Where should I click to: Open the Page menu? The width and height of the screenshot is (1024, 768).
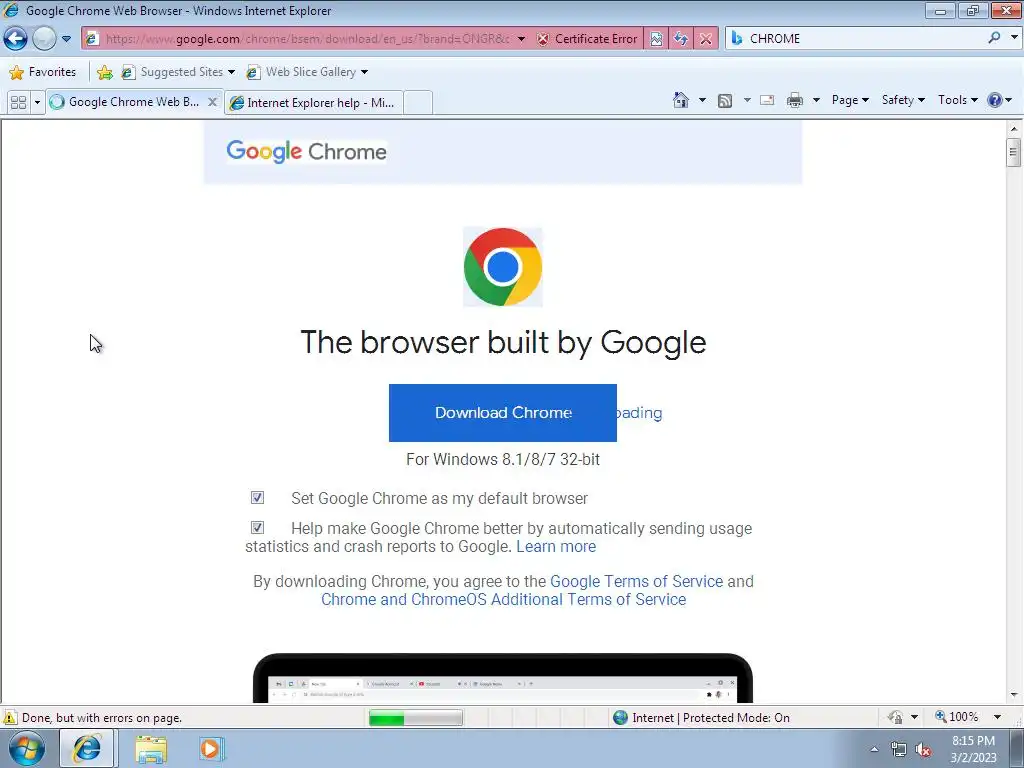tap(850, 100)
